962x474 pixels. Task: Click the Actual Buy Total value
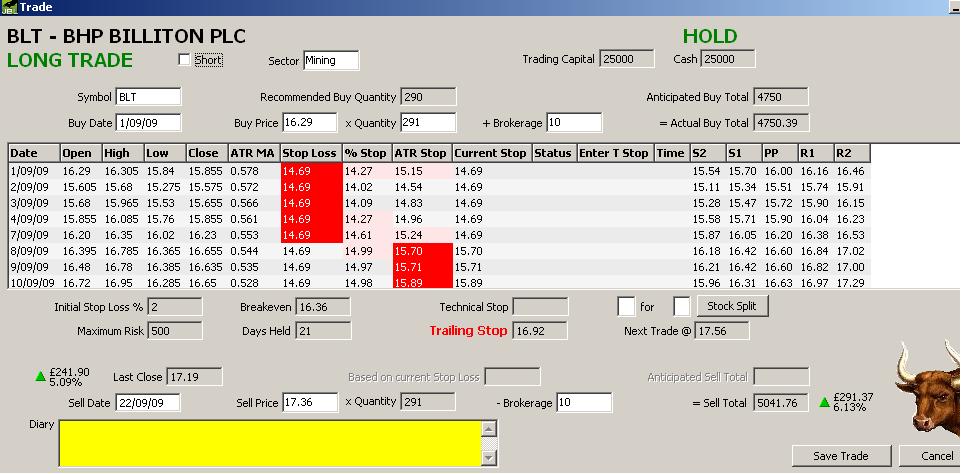[x=781, y=123]
